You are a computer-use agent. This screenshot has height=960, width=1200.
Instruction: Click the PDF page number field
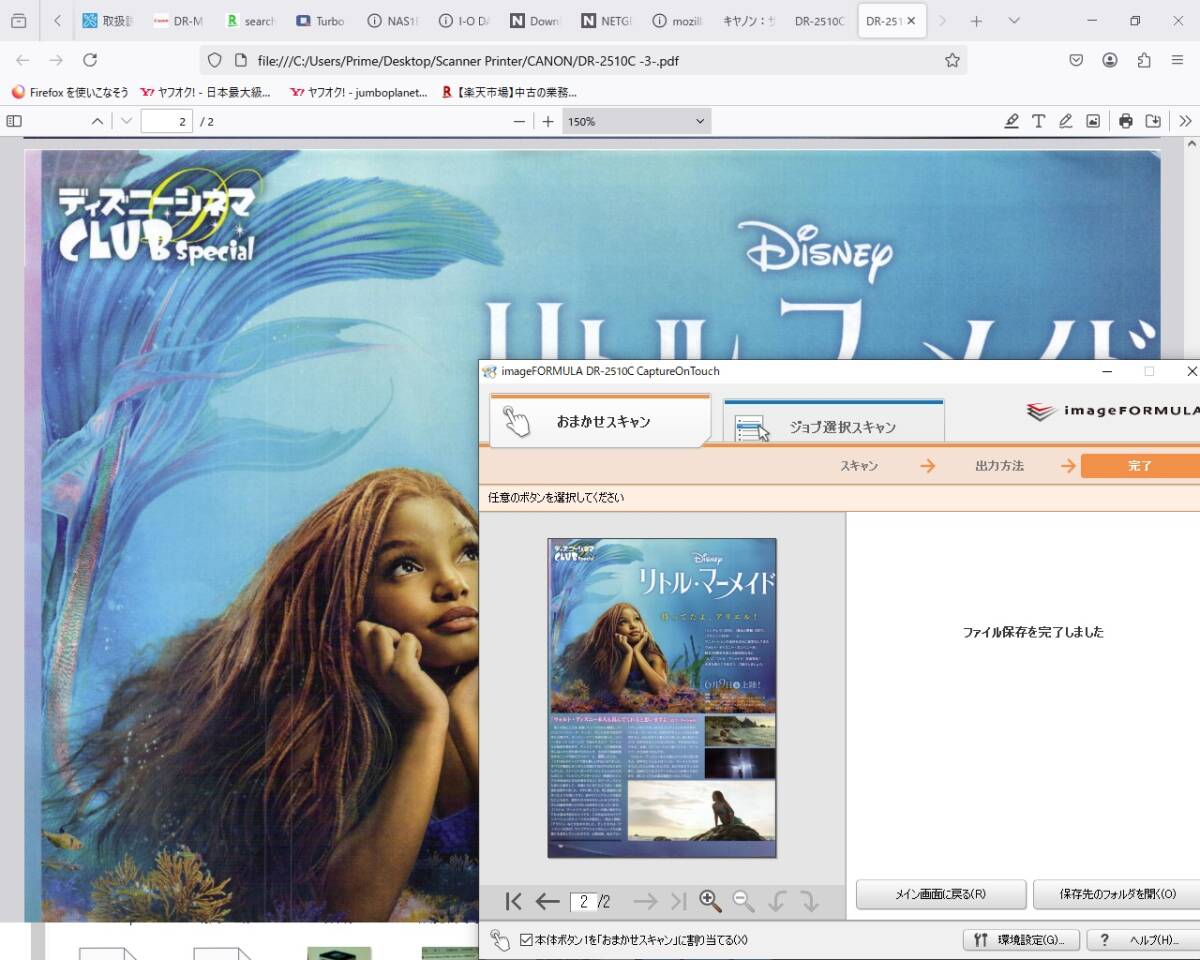[x=166, y=121]
